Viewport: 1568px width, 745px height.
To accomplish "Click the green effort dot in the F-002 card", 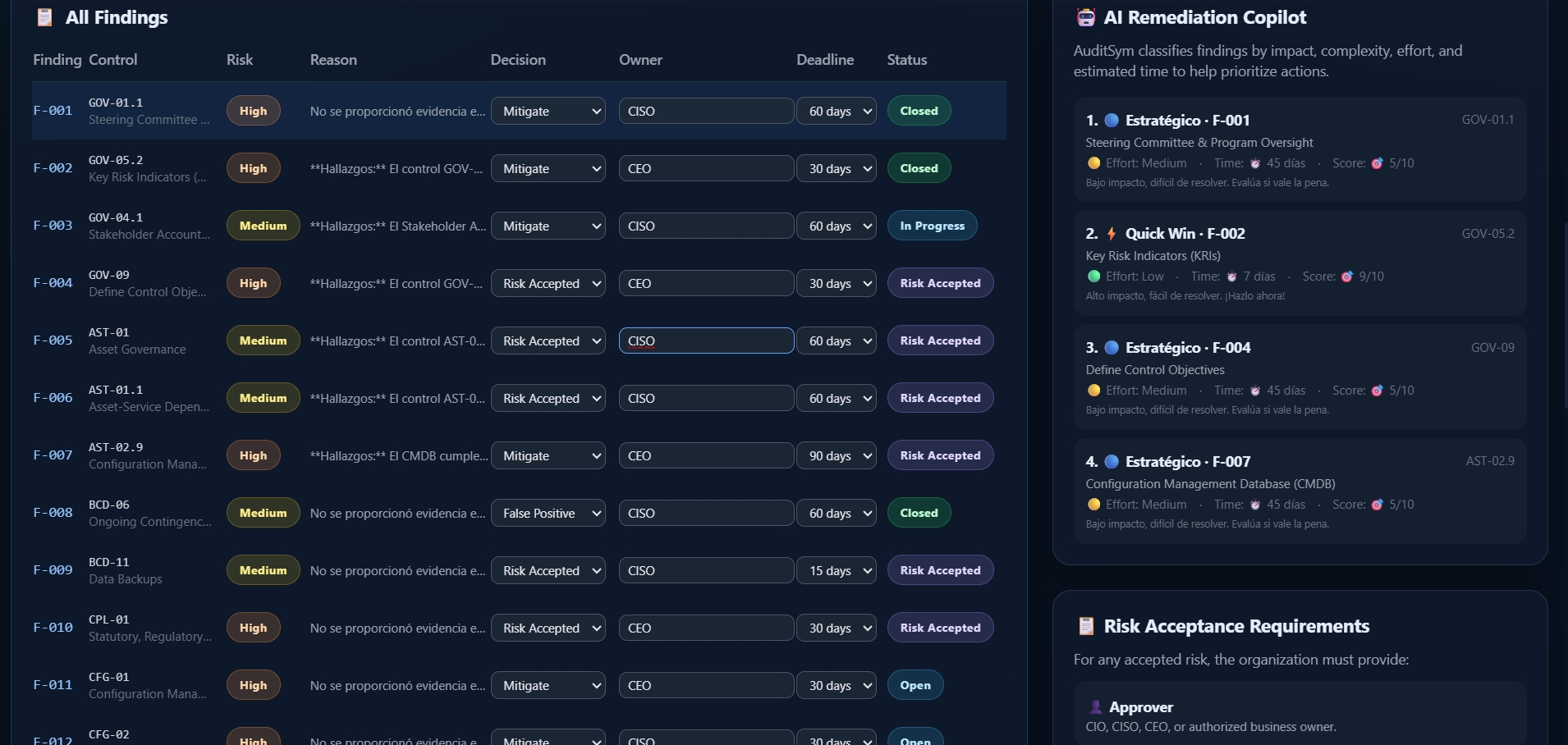I will coord(1093,277).
